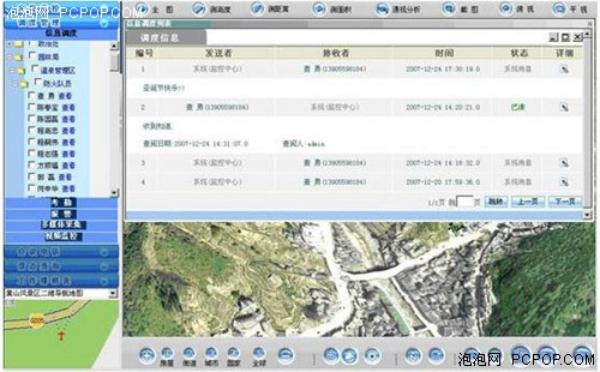This screenshot has height=372, width=600.
Task: Check the 温泉管理区 checkbox
Action: [x=35, y=69]
